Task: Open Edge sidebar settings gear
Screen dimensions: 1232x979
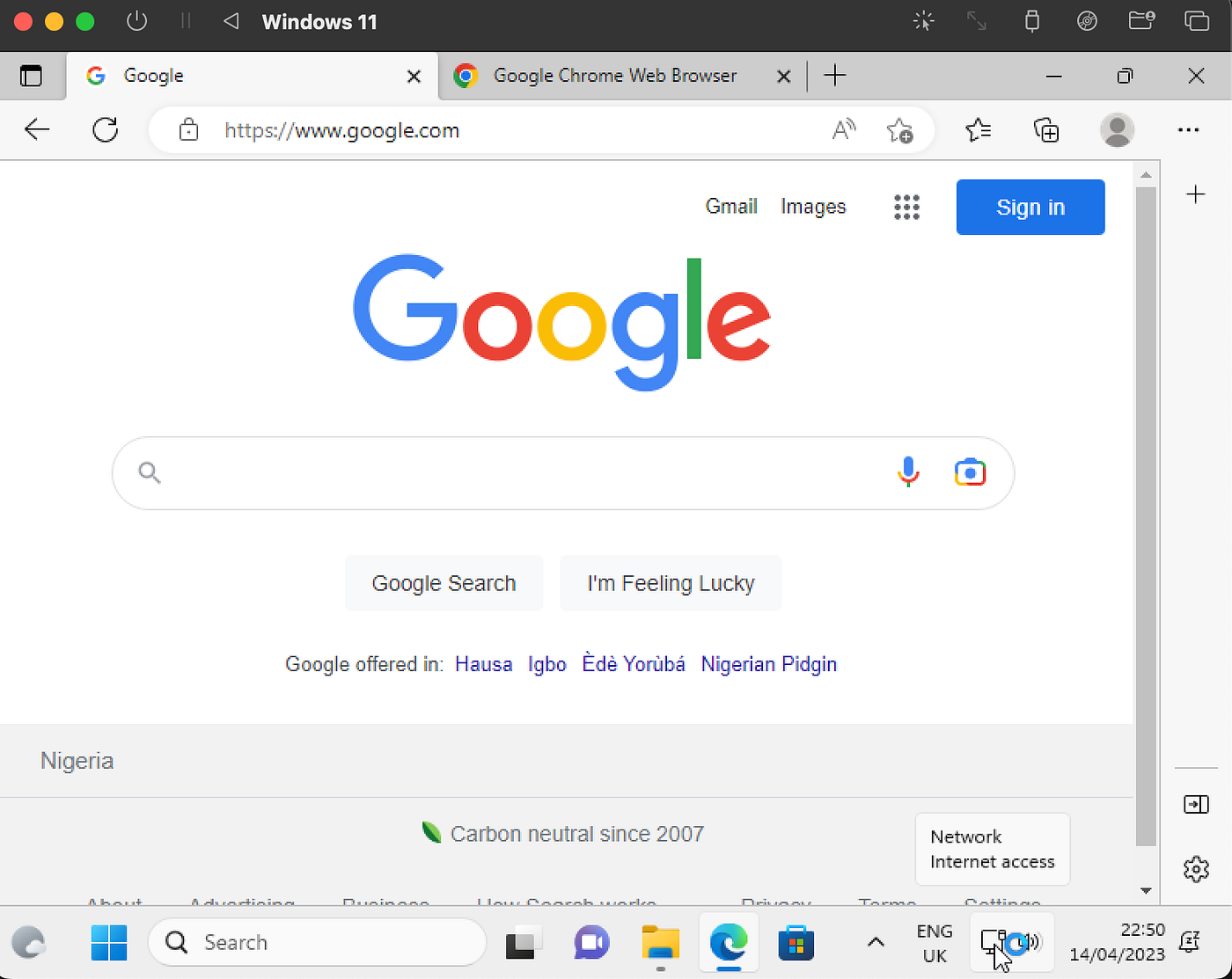Action: [x=1196, y=869]
